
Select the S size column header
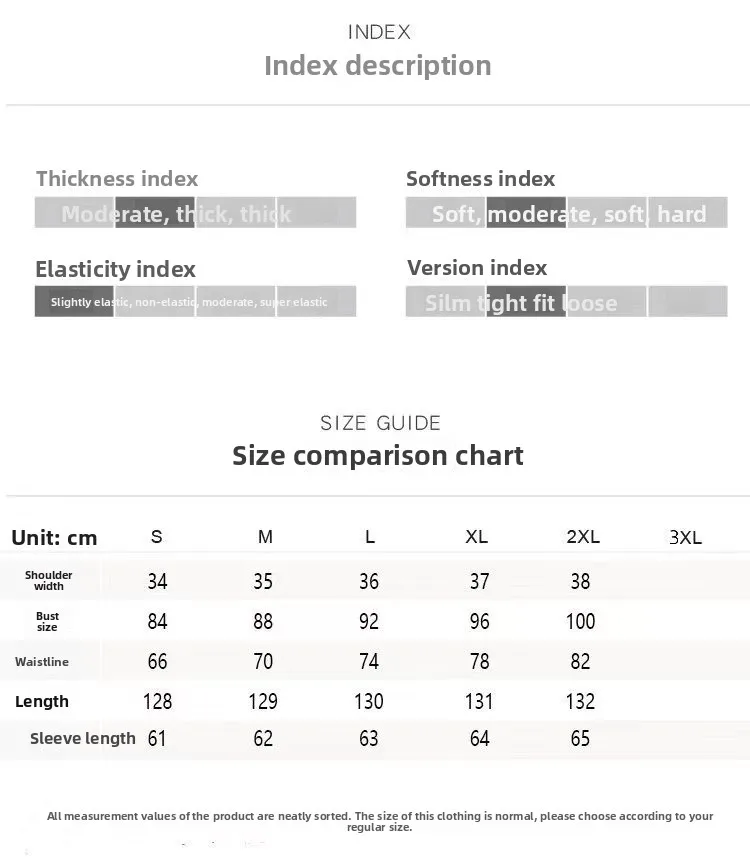click(156, 537)
